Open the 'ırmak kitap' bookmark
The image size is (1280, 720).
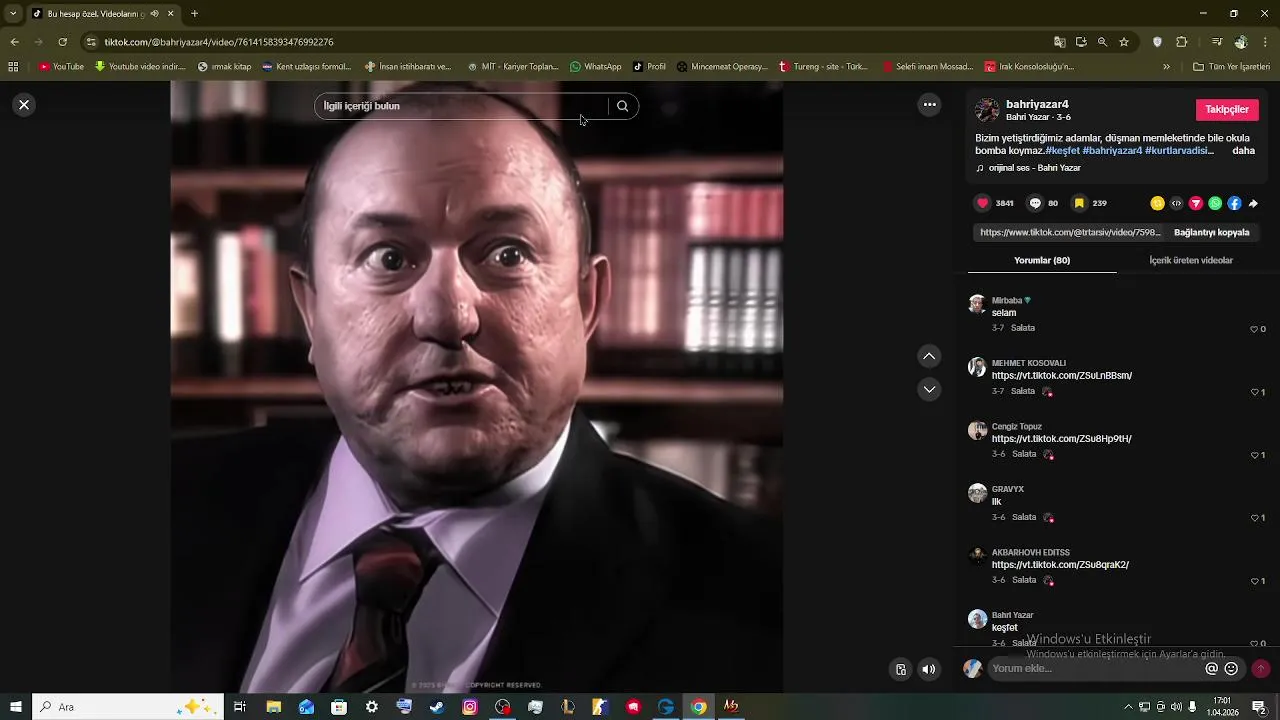225,67
